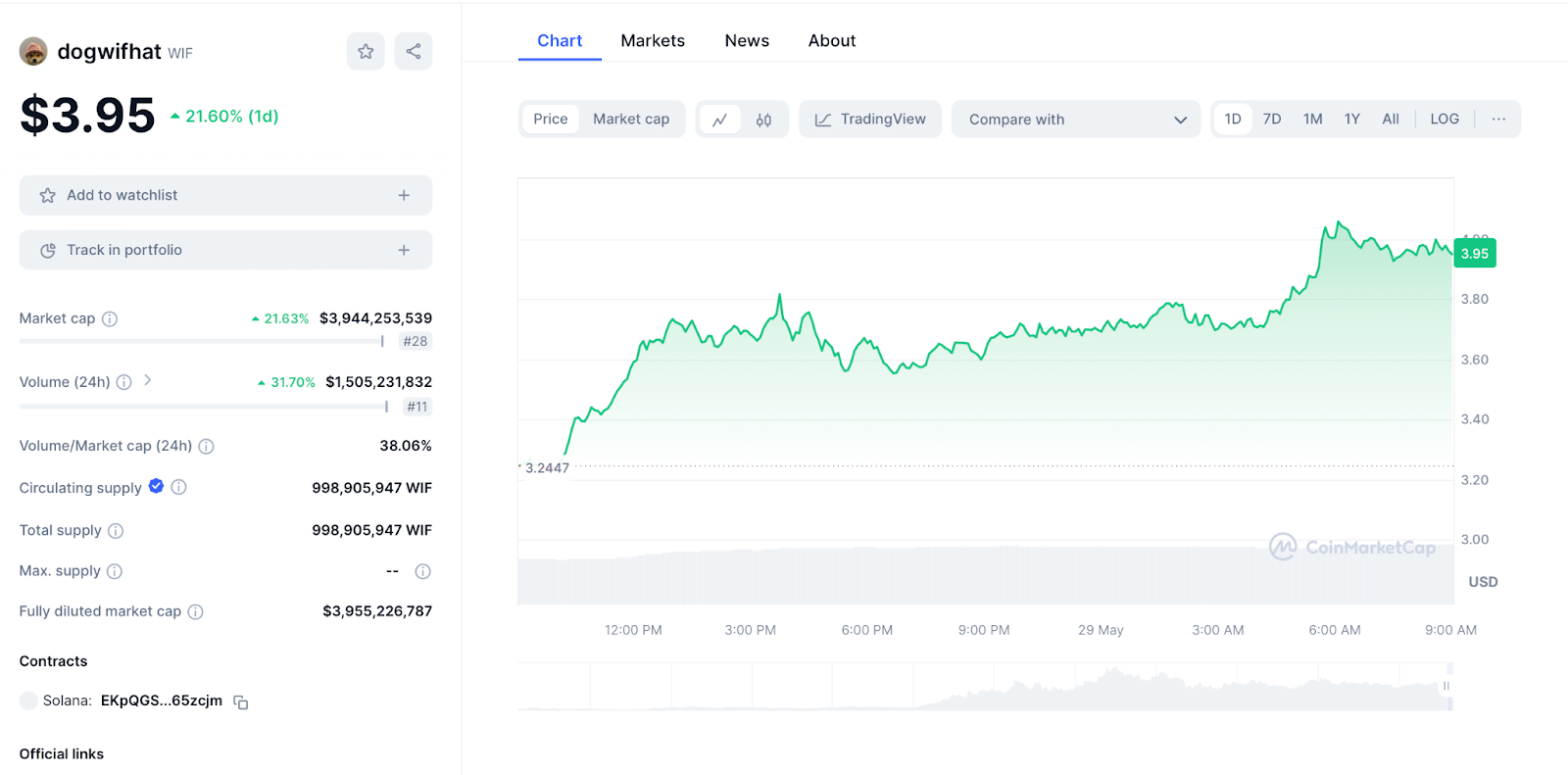1568x775 pixels.
Task: Click the market cap rank progress bar
Action: pos(201,341)
